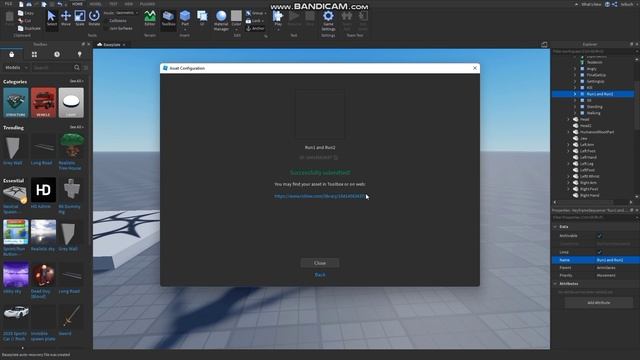640x360 pixels.
Task: Open the UI ribbon tool
Action: [x=202, y=19]
